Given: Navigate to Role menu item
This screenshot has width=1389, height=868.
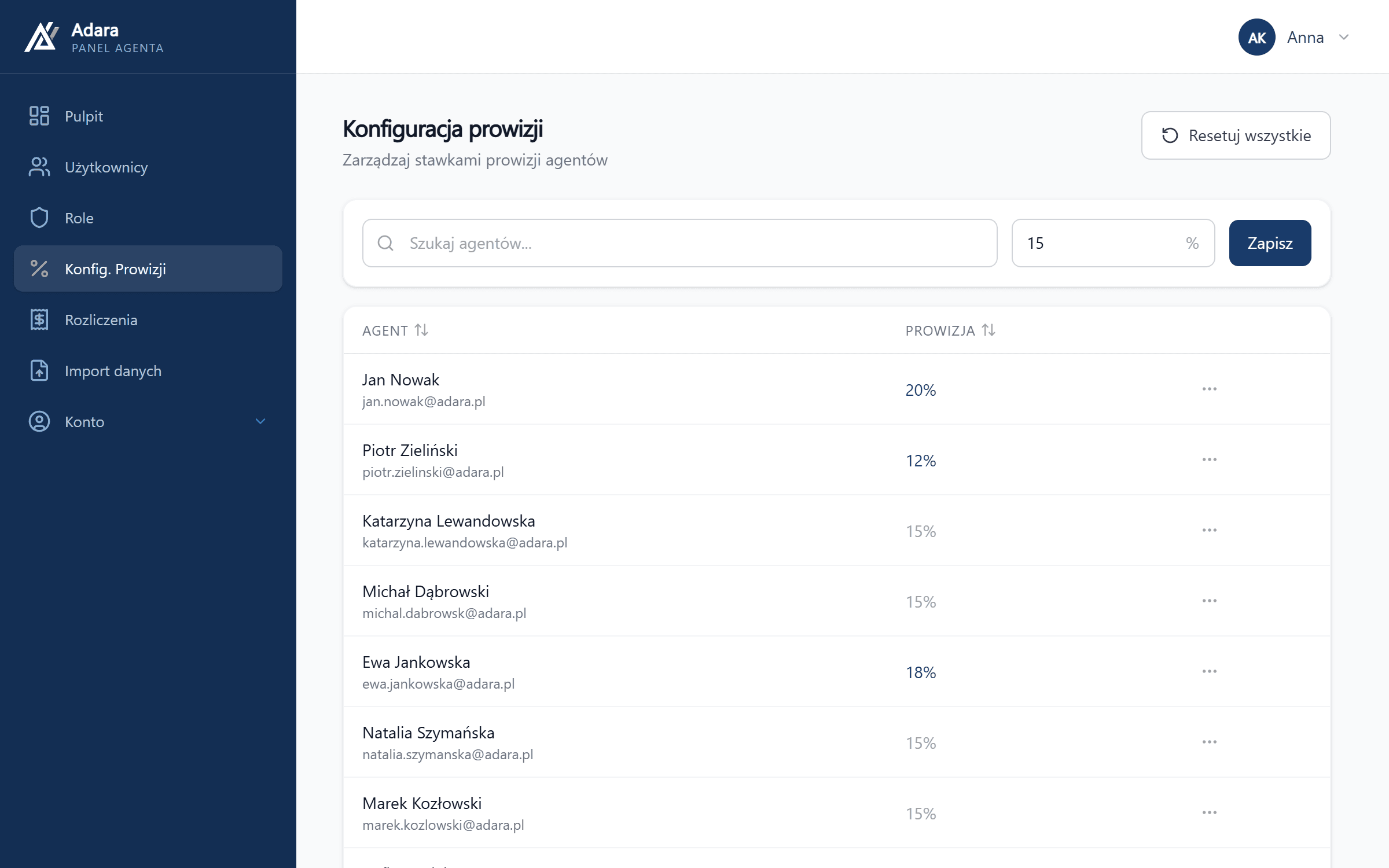Looking at the screenshot, I should pyautogui.click(x=148, y=218).
